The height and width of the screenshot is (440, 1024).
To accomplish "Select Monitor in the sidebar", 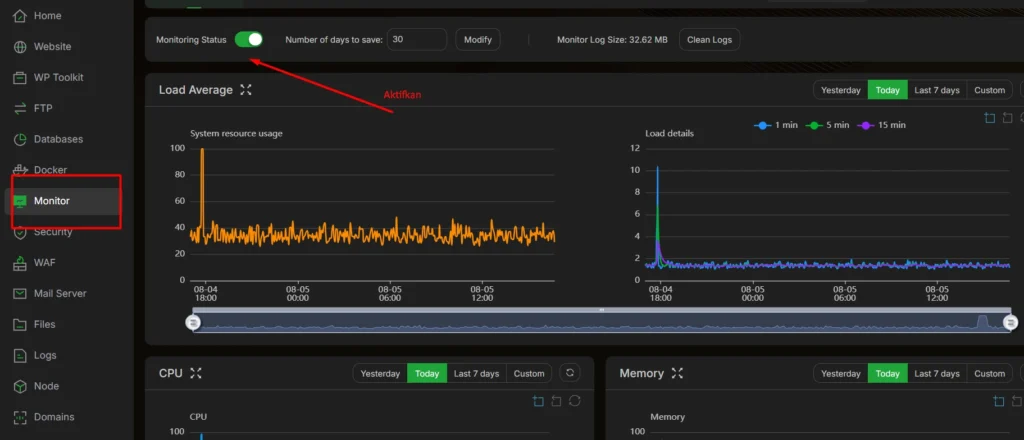I will pos(52,201).
